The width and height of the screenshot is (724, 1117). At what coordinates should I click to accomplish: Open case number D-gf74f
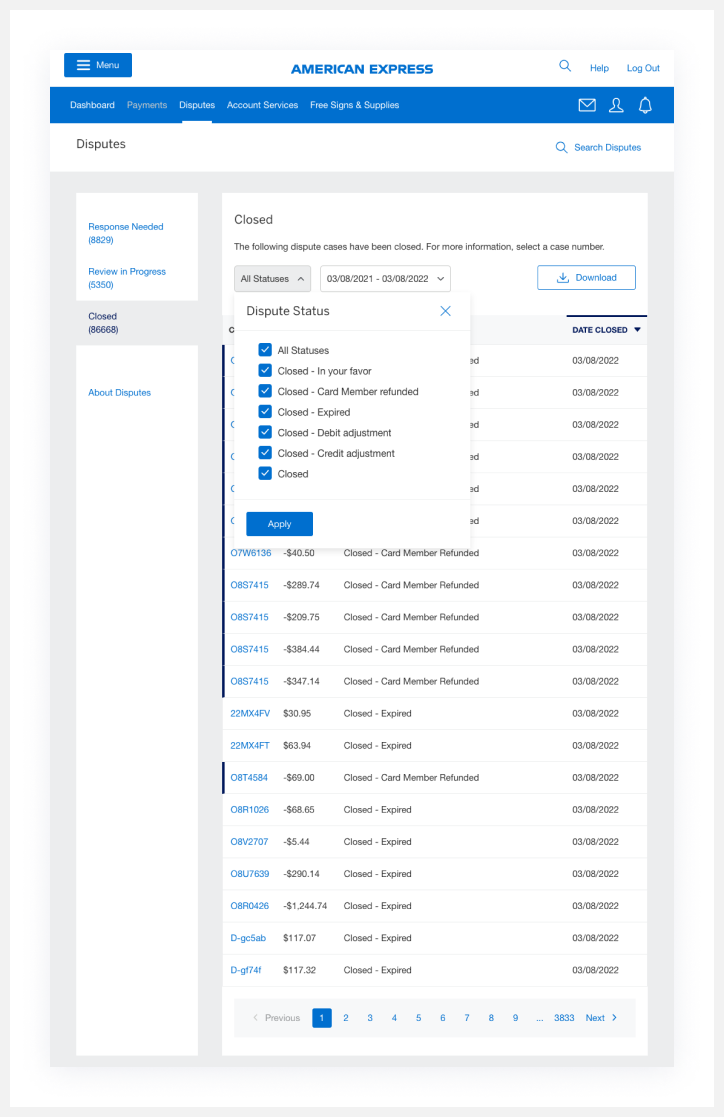point(246,970)
